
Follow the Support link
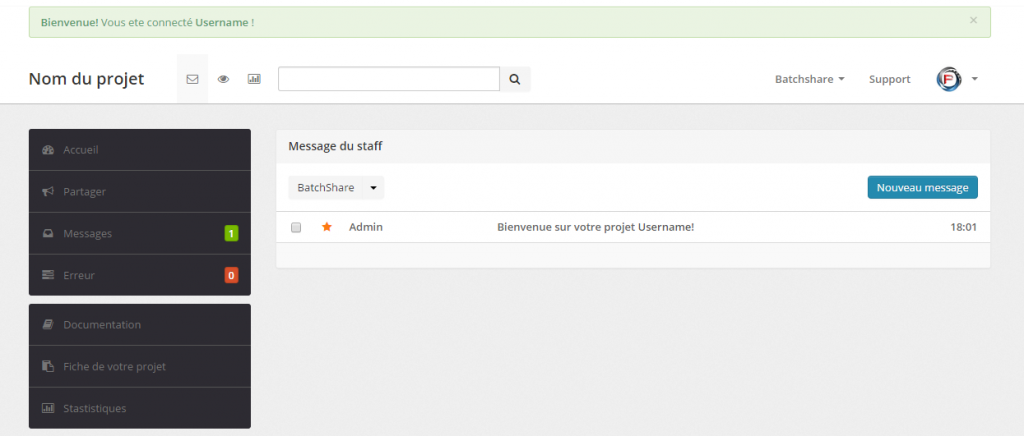pyautogui.click(x=889, y=79)
